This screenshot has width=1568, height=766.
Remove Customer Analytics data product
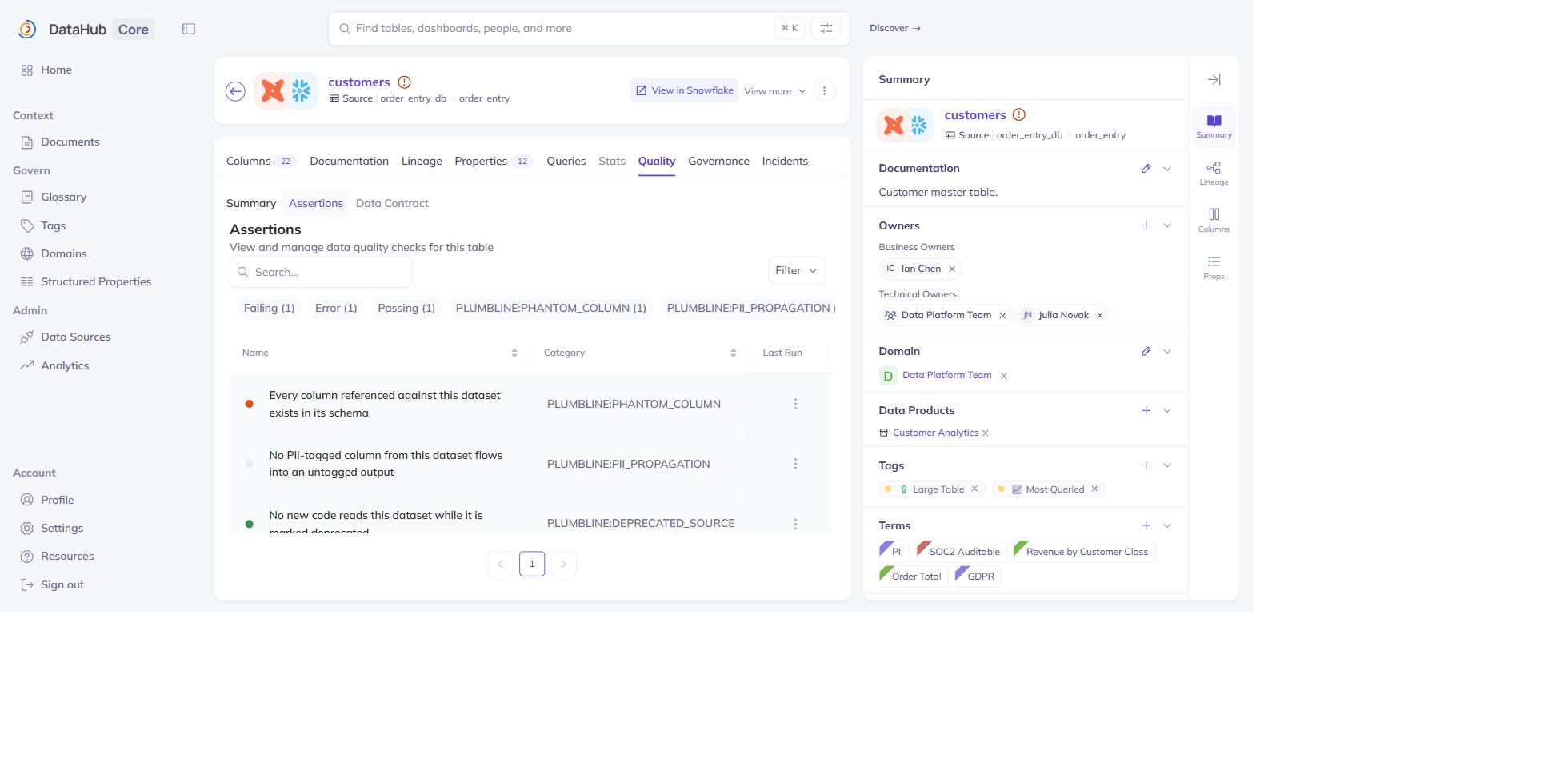coord(986,433)
